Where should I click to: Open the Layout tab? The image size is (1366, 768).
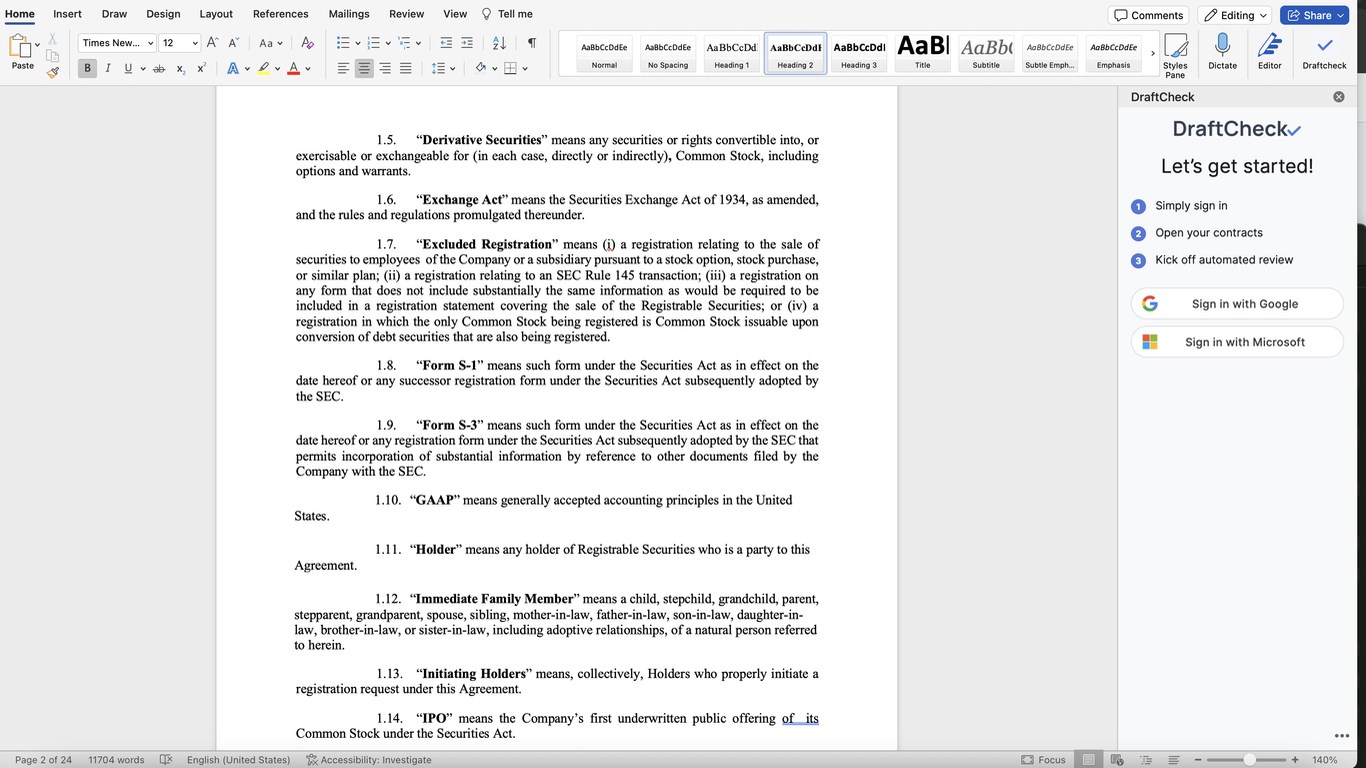point(216,14)
